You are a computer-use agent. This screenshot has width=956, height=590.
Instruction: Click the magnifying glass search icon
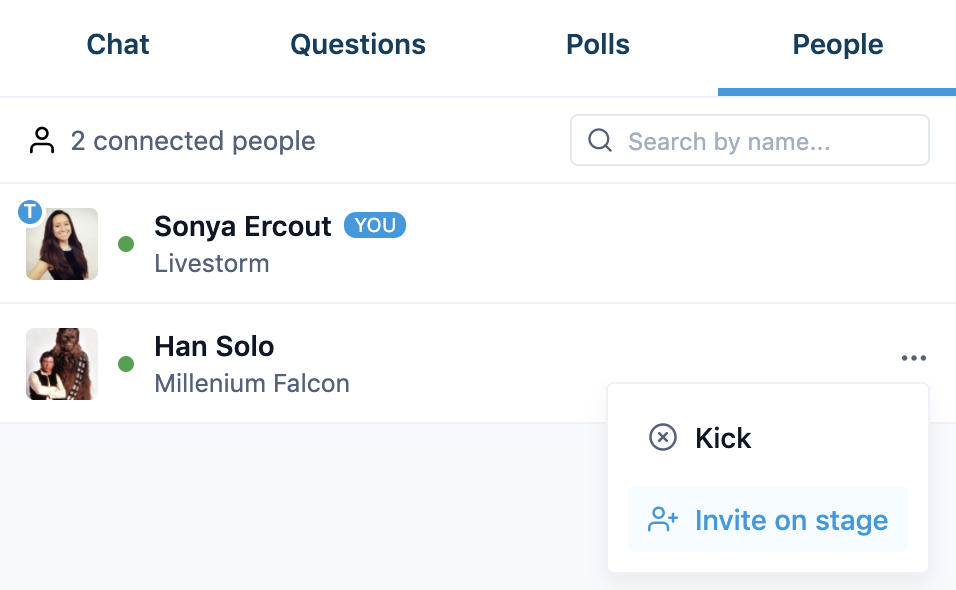point(600,140)
